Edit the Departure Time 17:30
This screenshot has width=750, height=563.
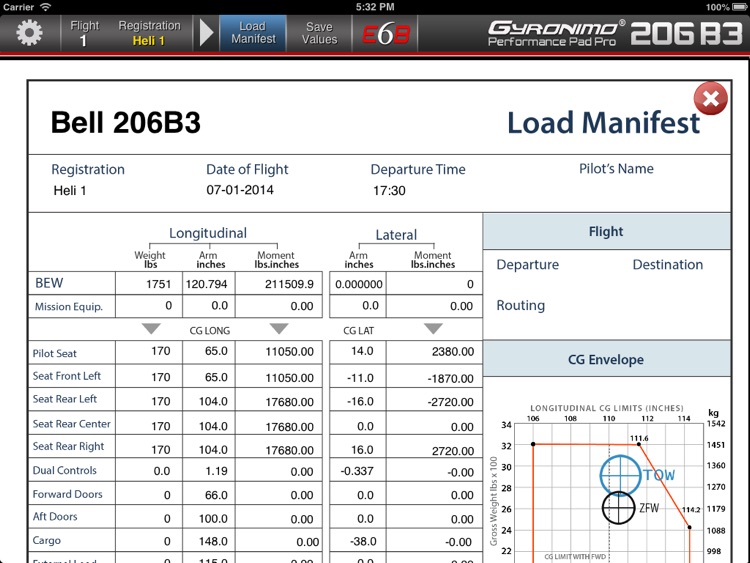pyautogui.click(x=389, y=191)
